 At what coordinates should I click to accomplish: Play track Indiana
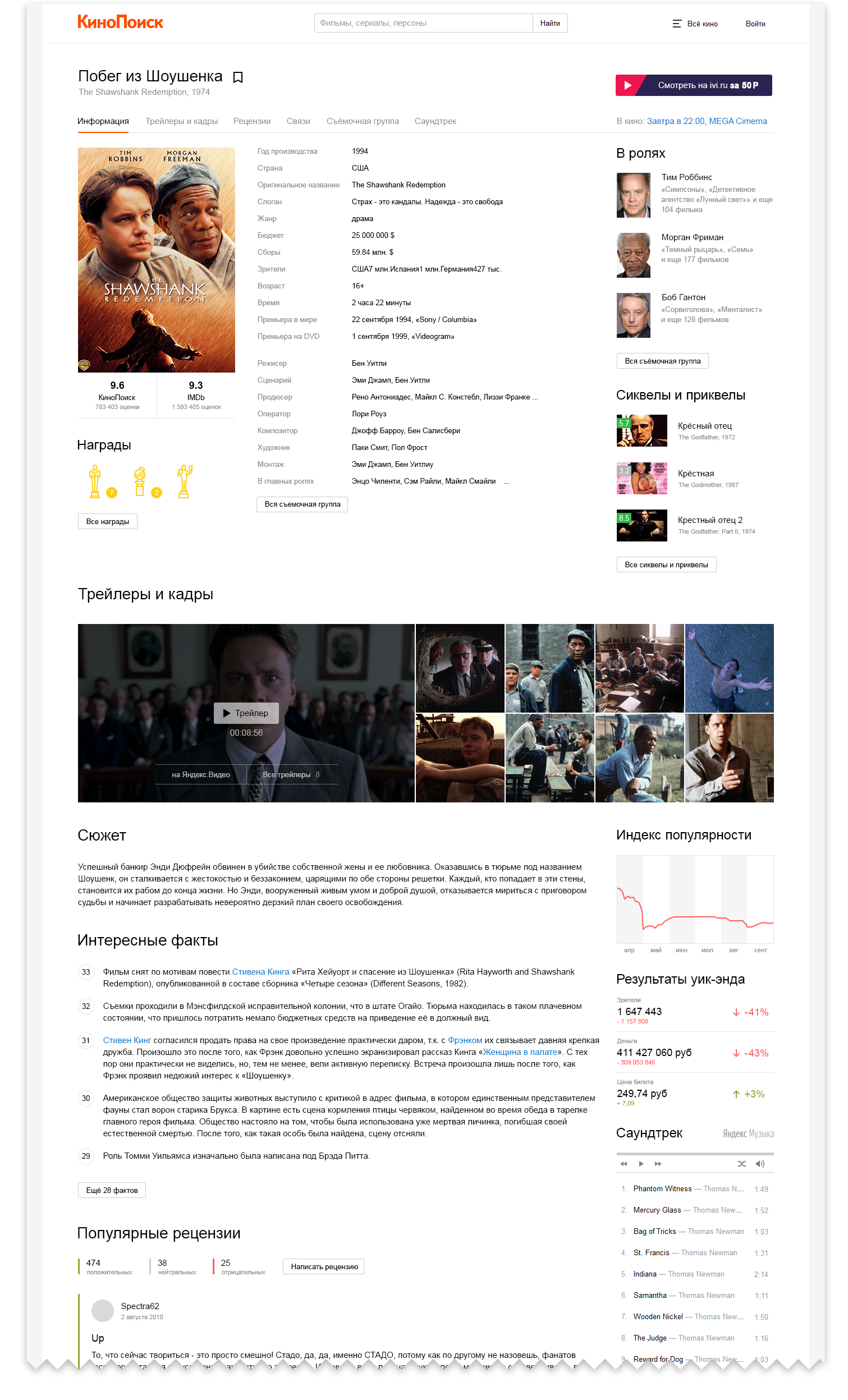click(x=695, y=1274)
